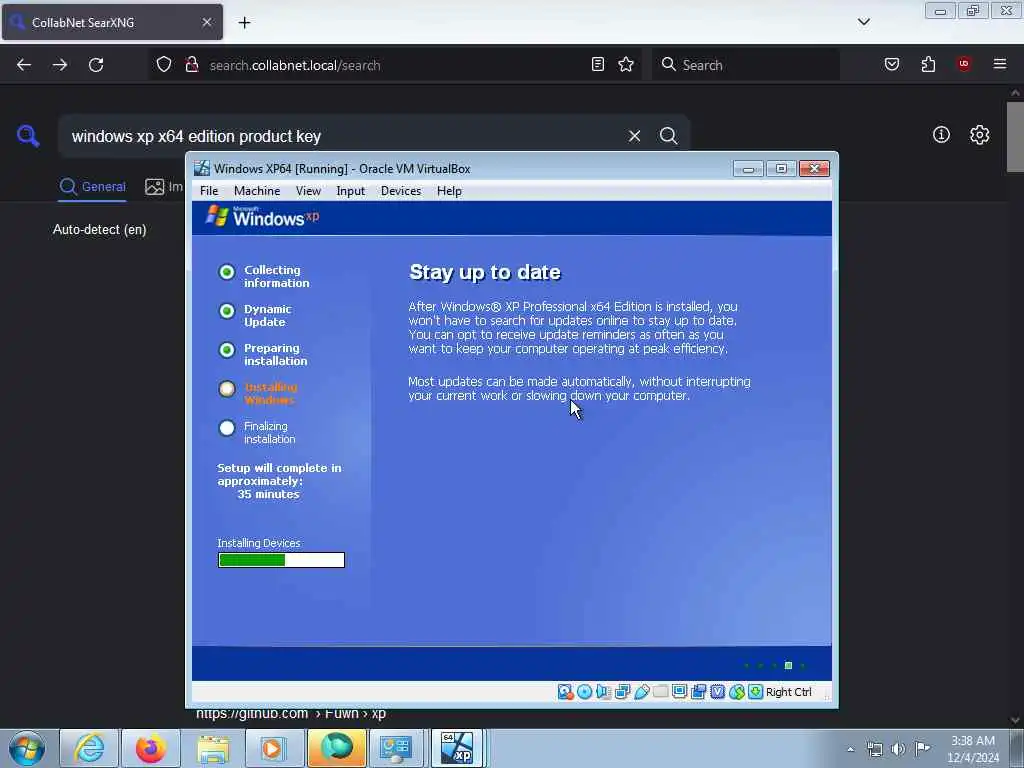The height and width of the screenshot is (768, 1024).
Task: Go back in Firefox history
Action: click(24, 65)
